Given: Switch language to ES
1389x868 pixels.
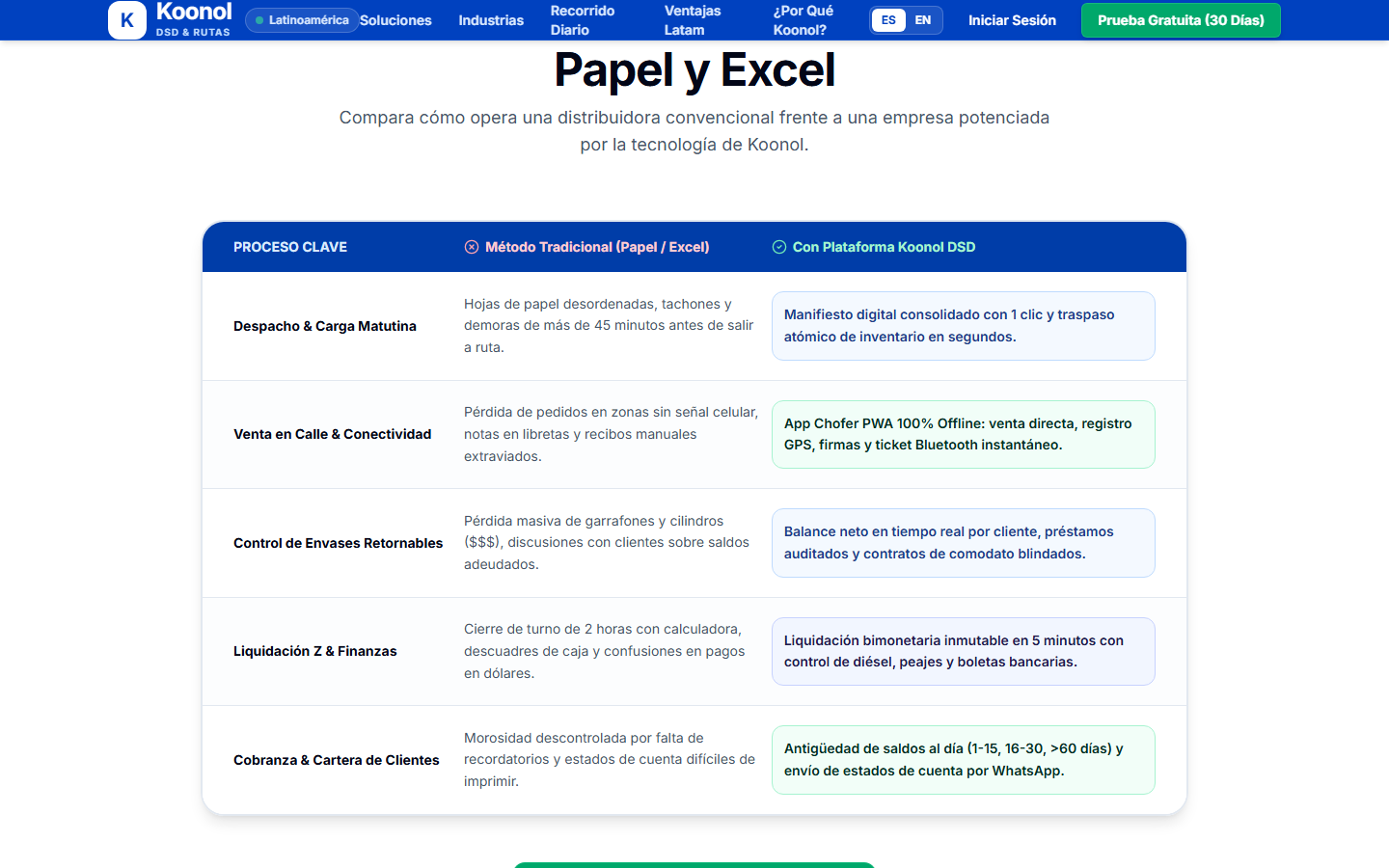Looking at the screenshot, I should (x=888, y=20).
